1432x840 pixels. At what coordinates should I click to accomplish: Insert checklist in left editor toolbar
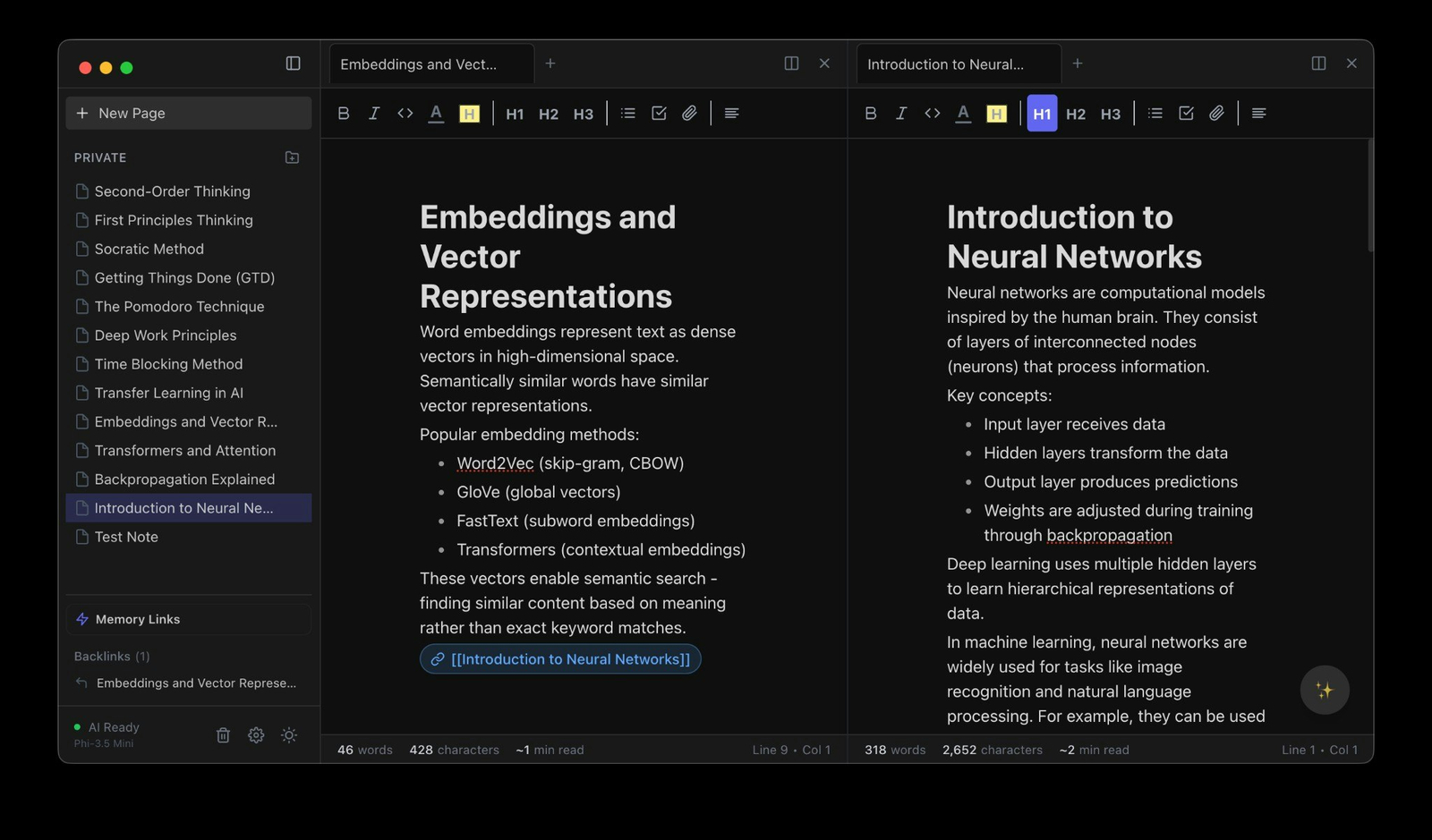pyautogui.click(x=659, y=114)
